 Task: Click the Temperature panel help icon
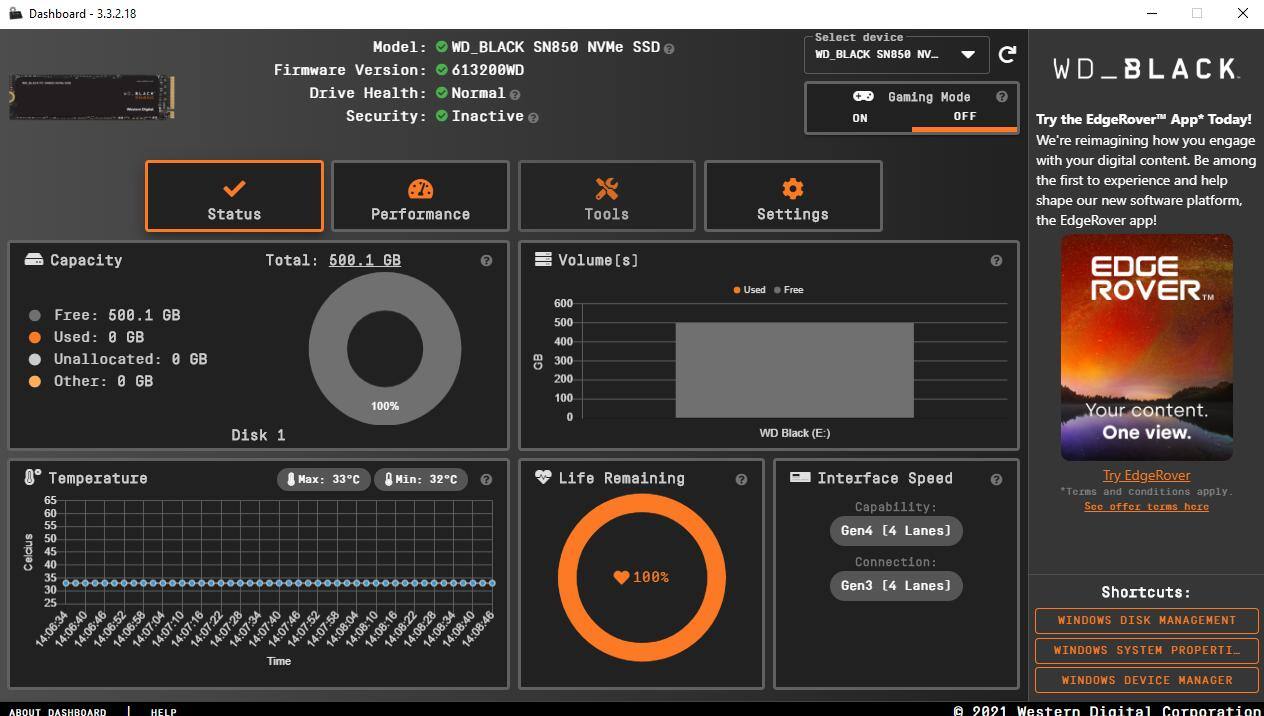coord(486,480)
